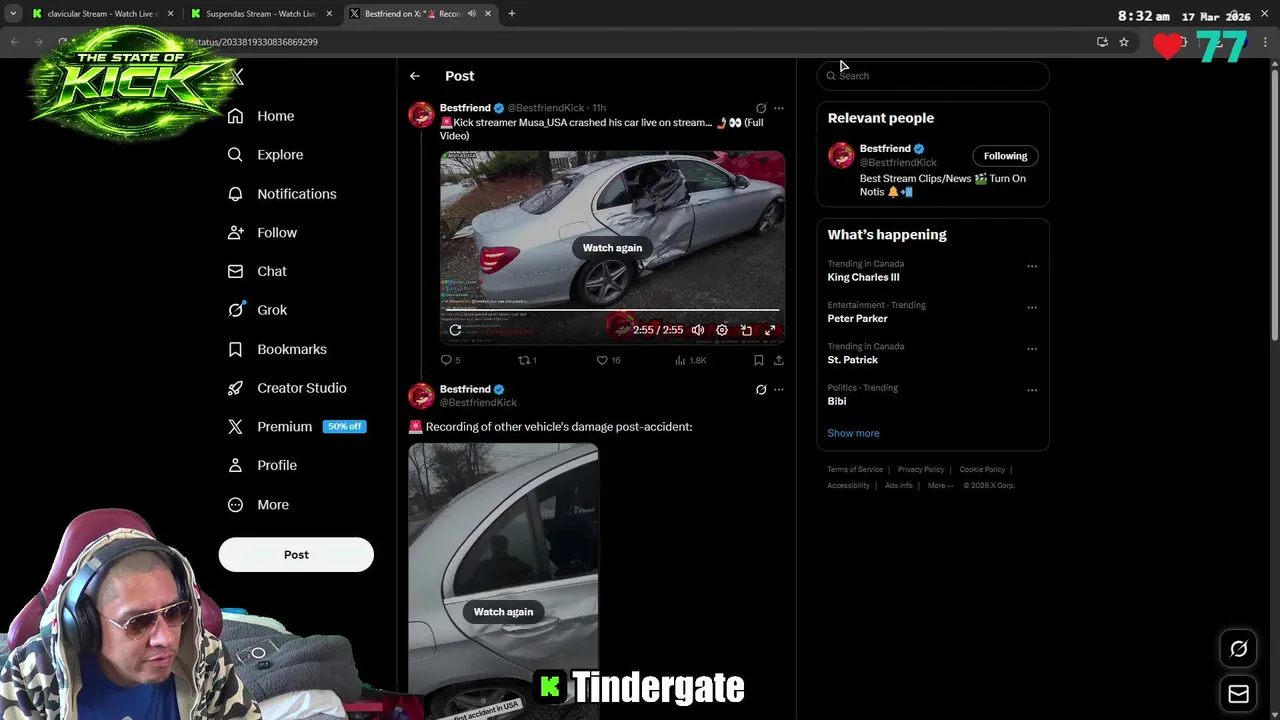Viewport: 1280px width, 720px height.
Task: Click the Following button for Bestfriend
Action: click(x=1005, y=156)
